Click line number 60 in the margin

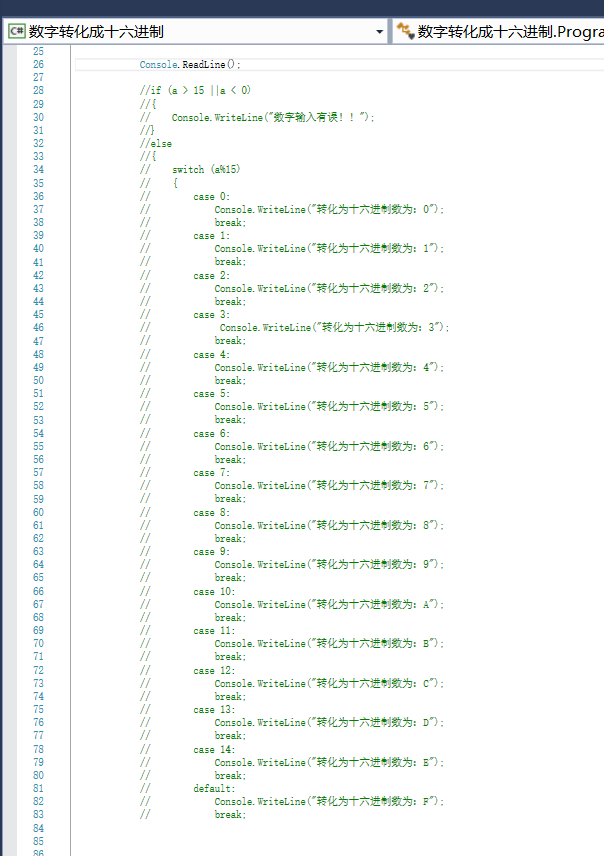(x=38, y=513)
